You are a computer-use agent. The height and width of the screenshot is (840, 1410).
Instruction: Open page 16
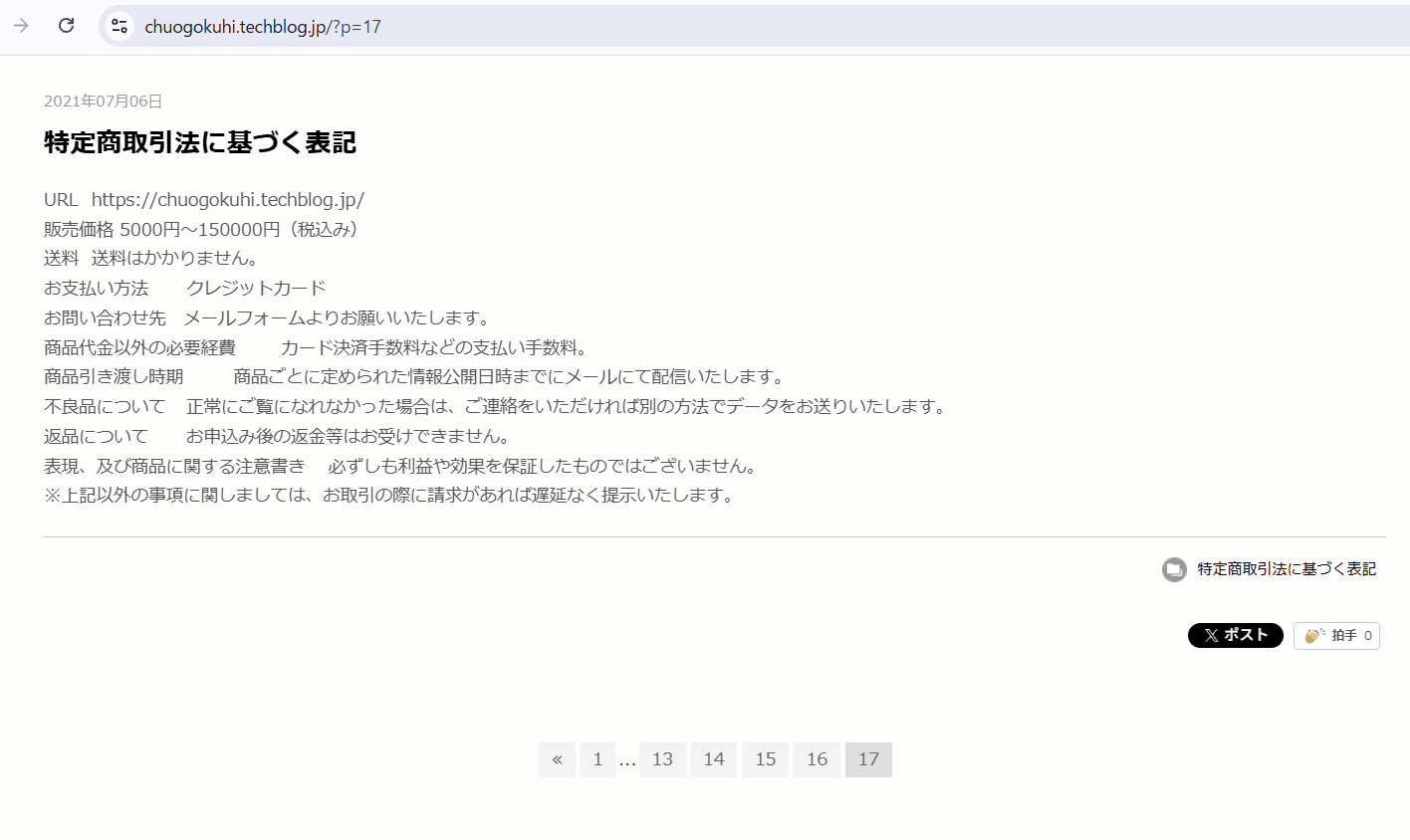click(817, 759)
